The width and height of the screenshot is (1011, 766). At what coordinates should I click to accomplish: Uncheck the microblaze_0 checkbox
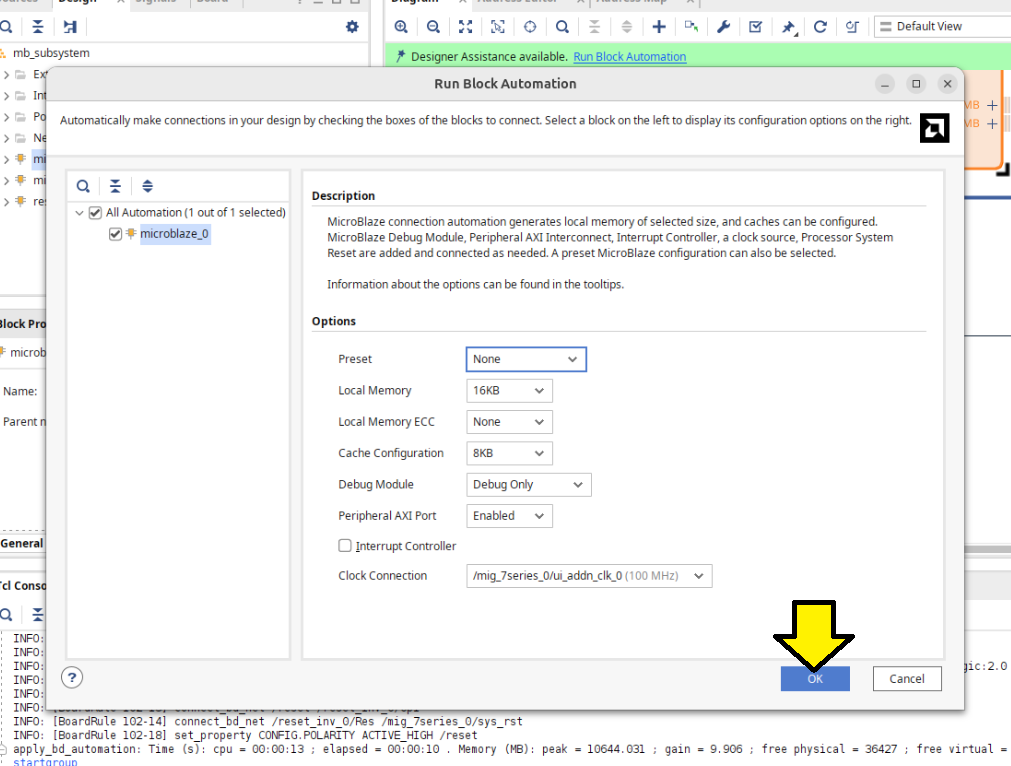coord(115,234)
